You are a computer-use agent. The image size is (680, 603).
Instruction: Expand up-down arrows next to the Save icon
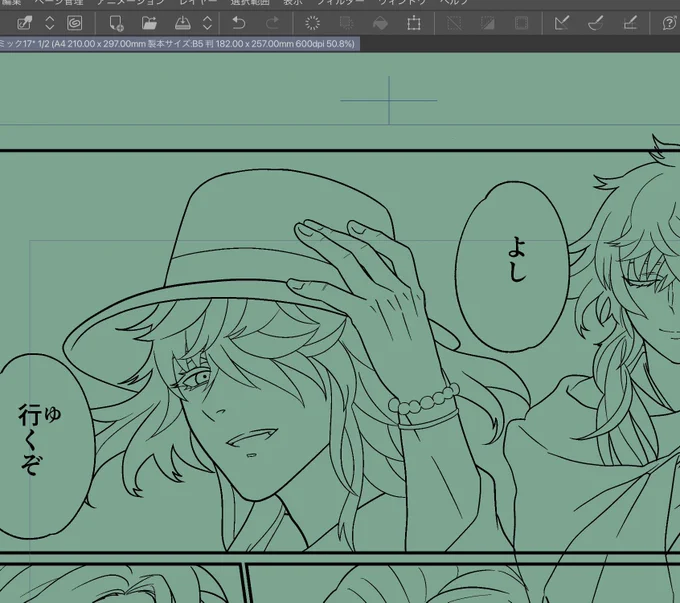pos(208,23)
